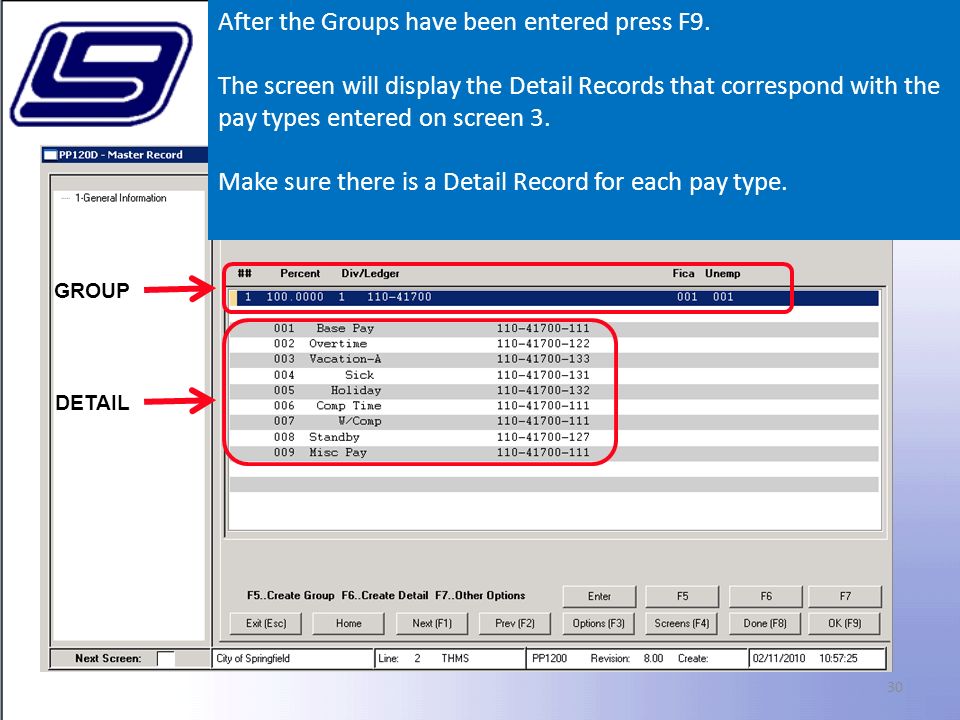Click City of Springfield status field
Image resolution: width=960 pixels, height=720 pixels.
(293, 659)
